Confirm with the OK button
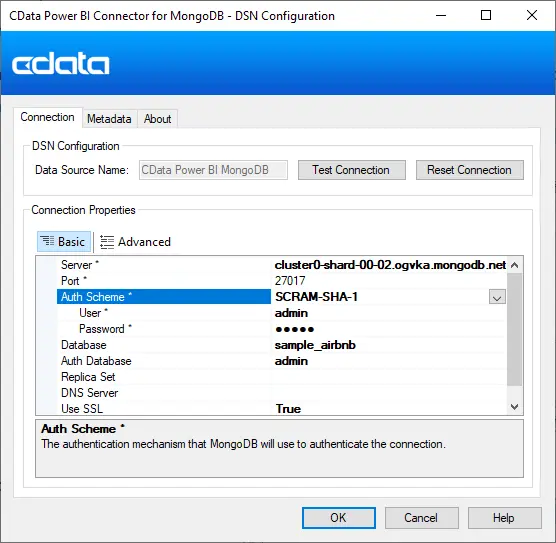This screenshot has width=556, height=543. point(339,518)
